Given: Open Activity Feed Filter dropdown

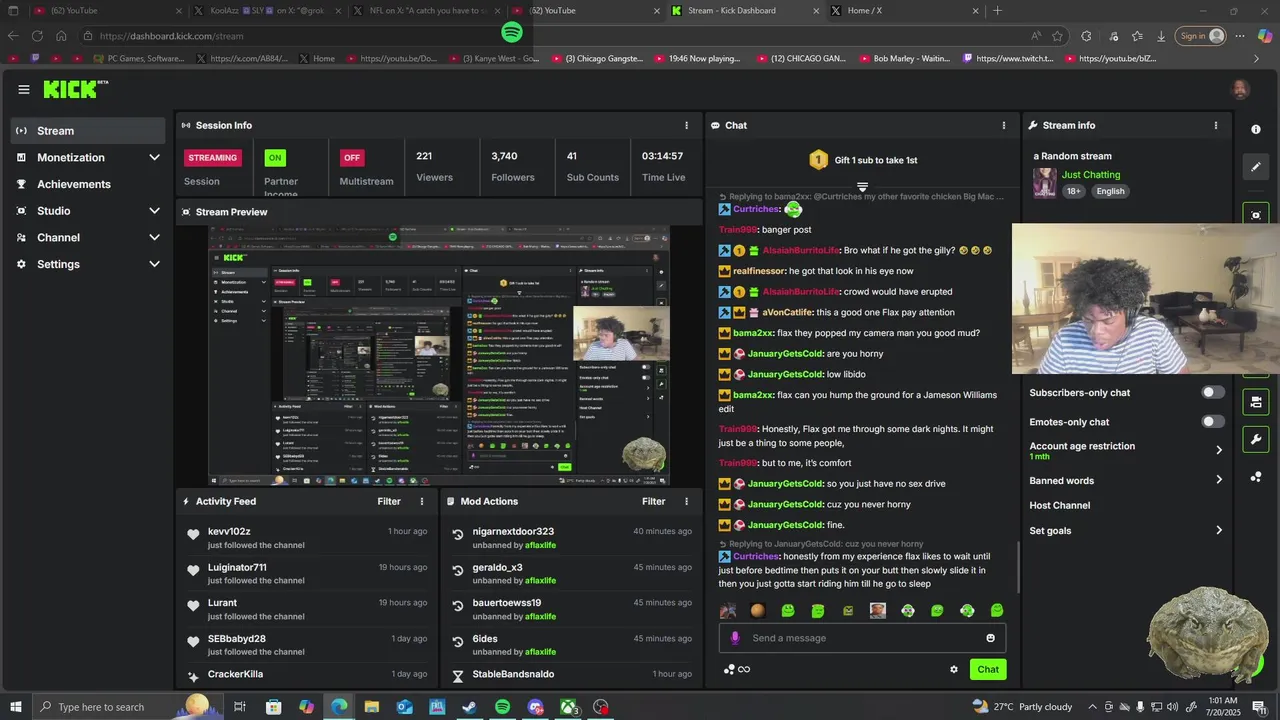Looking at the screenshot, I should click(x=389, y=501).
